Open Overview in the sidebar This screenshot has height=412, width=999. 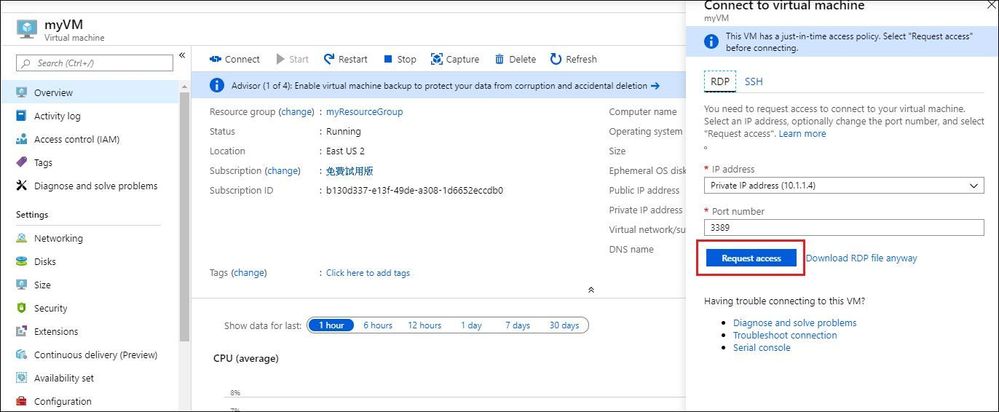(90, 92)
